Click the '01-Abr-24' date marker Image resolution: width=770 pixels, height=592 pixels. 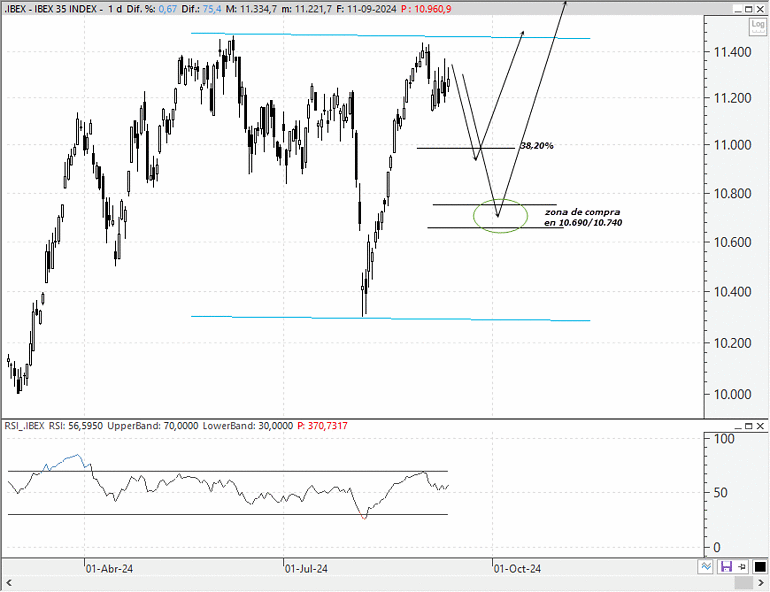pyautogui.click(x=109, y=569)
